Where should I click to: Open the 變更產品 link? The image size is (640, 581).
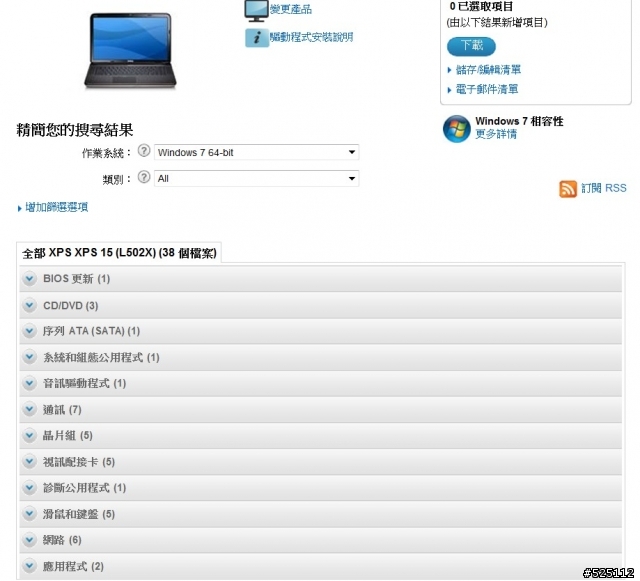291,9
